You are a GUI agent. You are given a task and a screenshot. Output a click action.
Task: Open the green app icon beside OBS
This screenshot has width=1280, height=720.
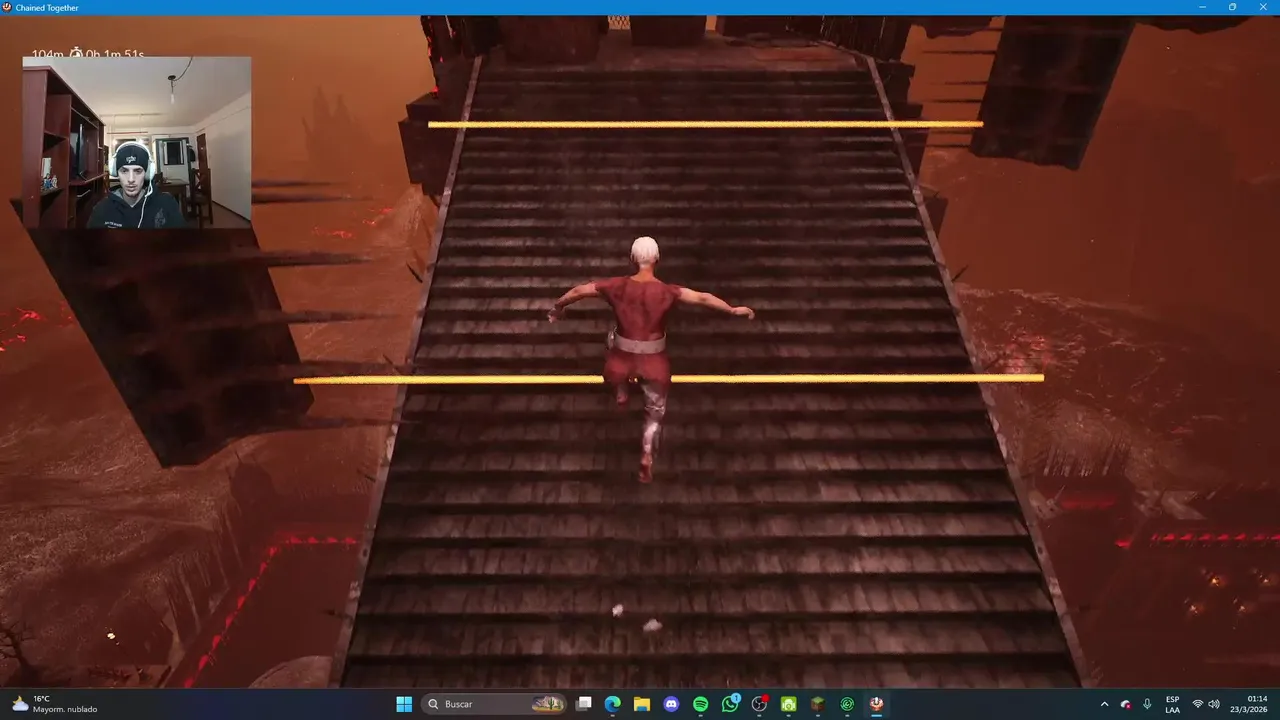[788, 704]
